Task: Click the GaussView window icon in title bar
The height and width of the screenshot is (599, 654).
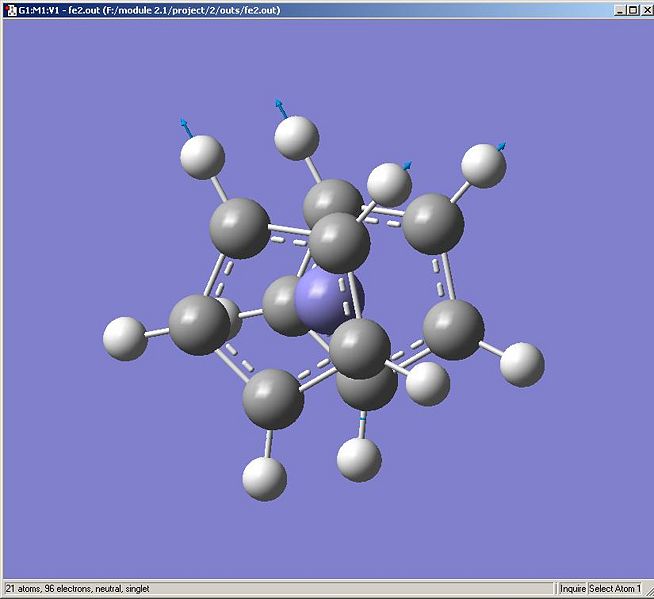Action: point(11,10)
